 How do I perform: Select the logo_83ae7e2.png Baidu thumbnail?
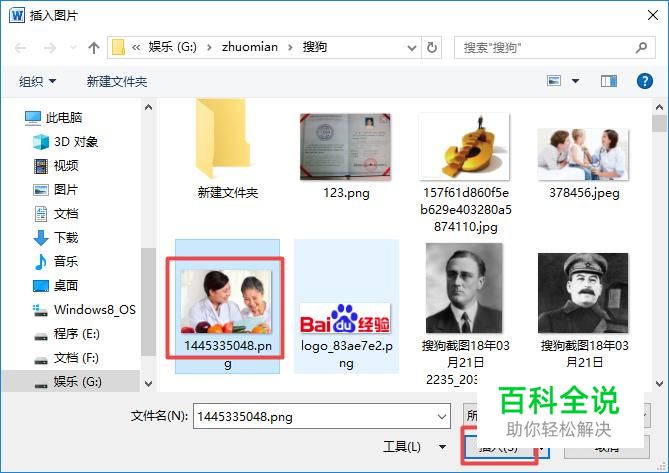pyautogui.click(x=345, y=319)
